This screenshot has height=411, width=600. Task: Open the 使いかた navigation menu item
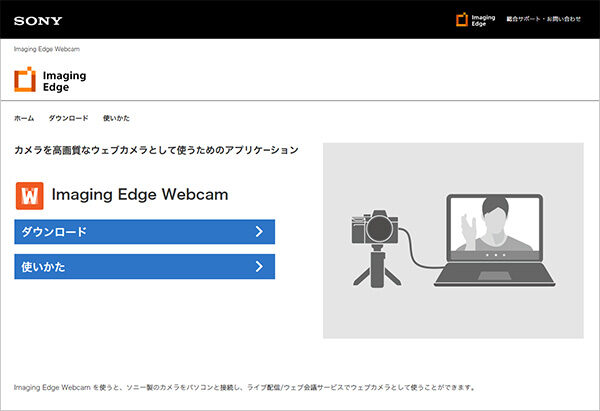pyautogui.click(x=116, y=118)
